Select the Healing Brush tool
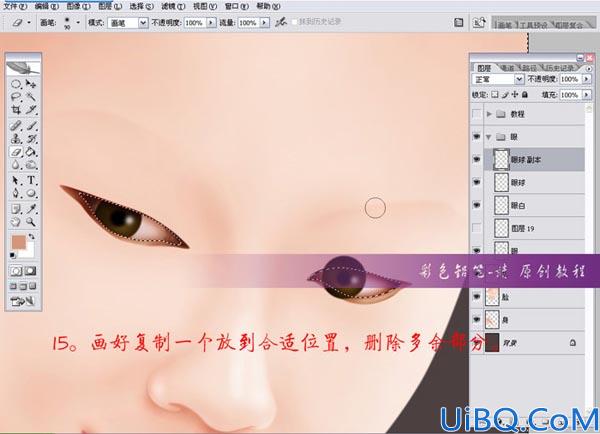The height and width of the screenshot is (434, 600). [16, 125]
